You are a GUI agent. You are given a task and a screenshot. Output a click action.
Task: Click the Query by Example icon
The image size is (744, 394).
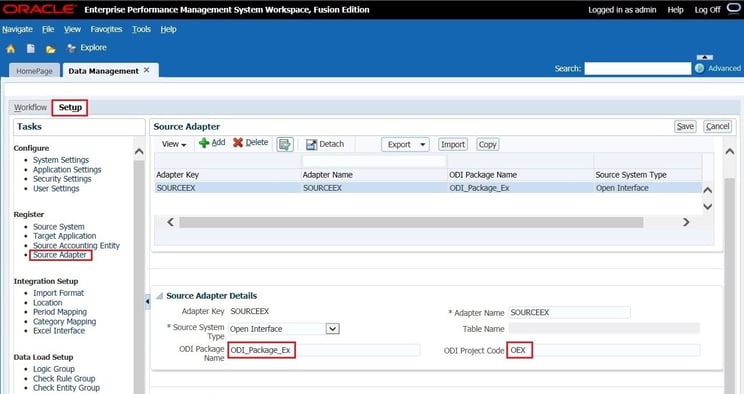point(285,144)
